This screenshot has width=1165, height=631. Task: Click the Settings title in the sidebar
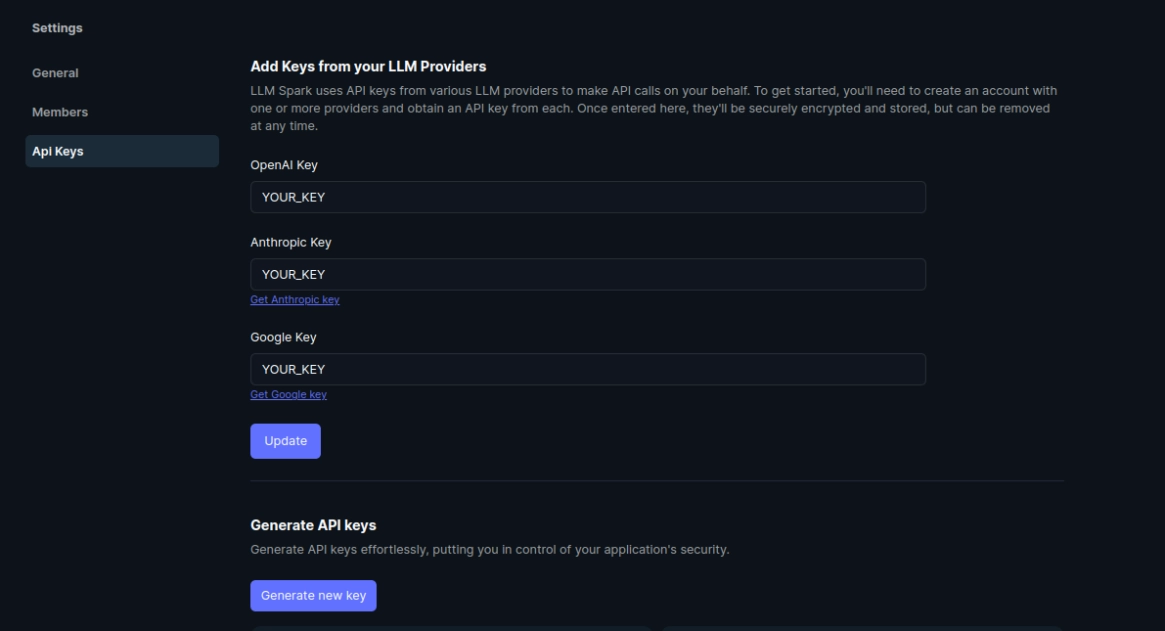click(x=57, y=28)
